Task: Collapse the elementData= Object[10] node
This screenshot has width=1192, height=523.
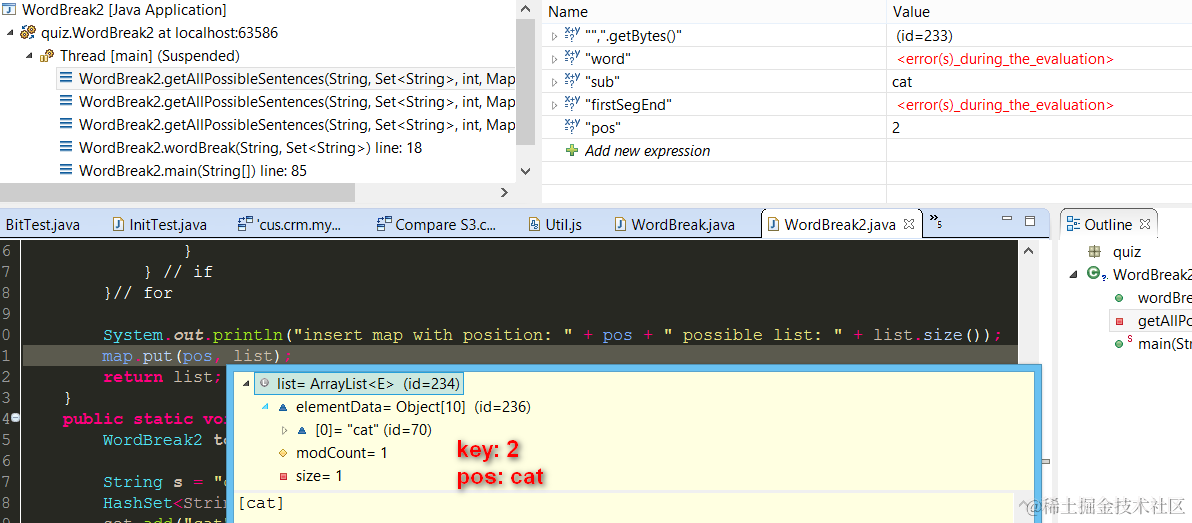Action: [x=265, y=407]
